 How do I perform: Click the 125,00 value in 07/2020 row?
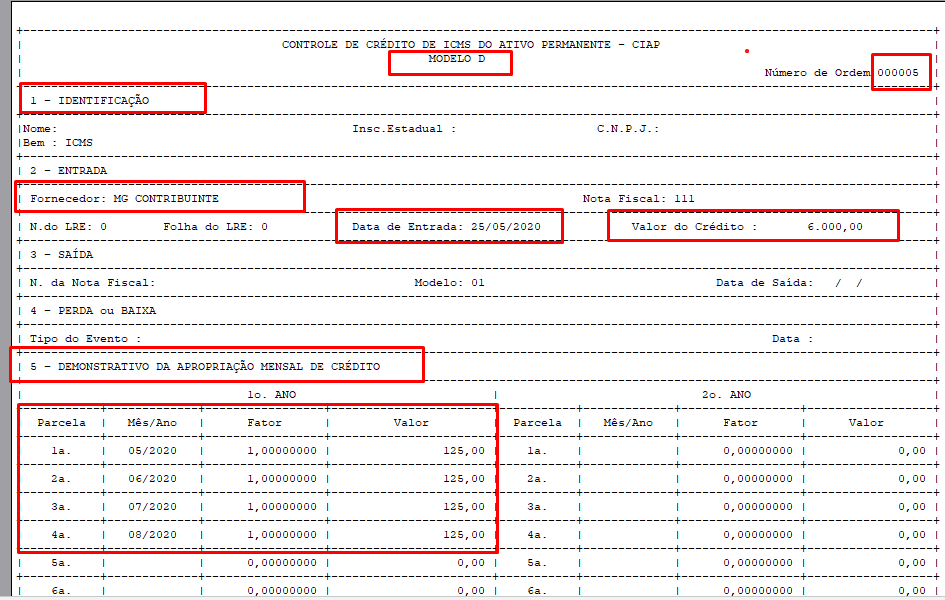(x=463, y=507)
